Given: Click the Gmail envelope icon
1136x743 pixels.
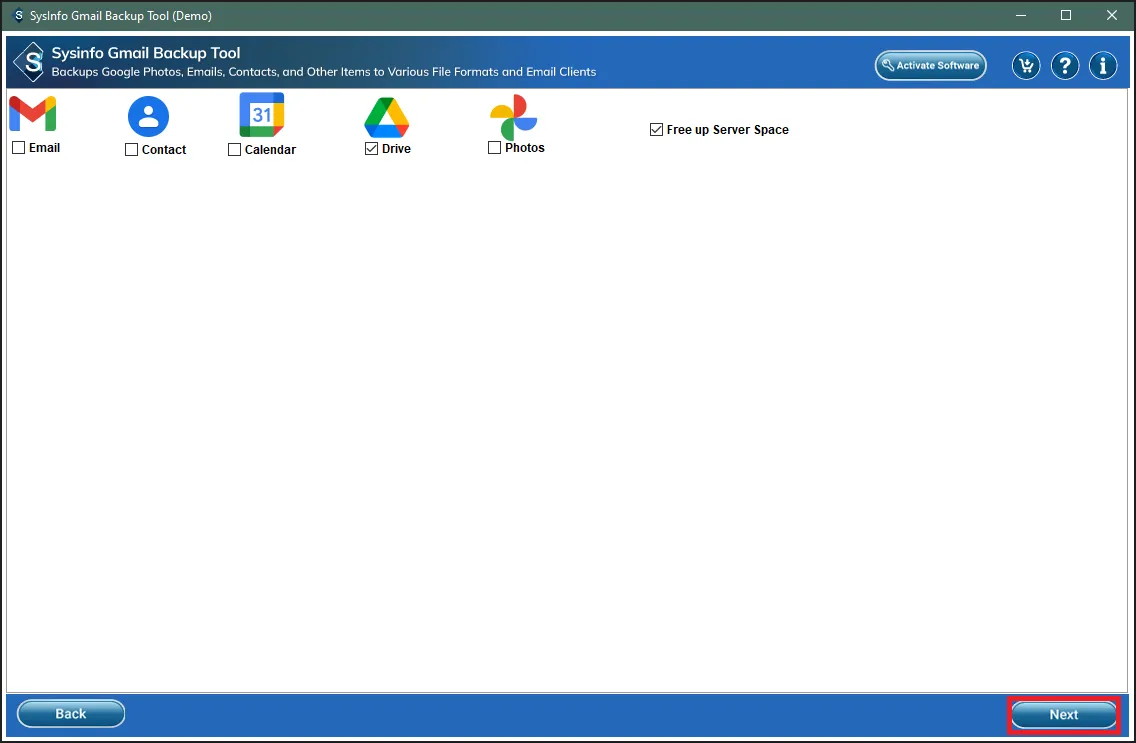Looking at the screenshot, I should [33, 114].
